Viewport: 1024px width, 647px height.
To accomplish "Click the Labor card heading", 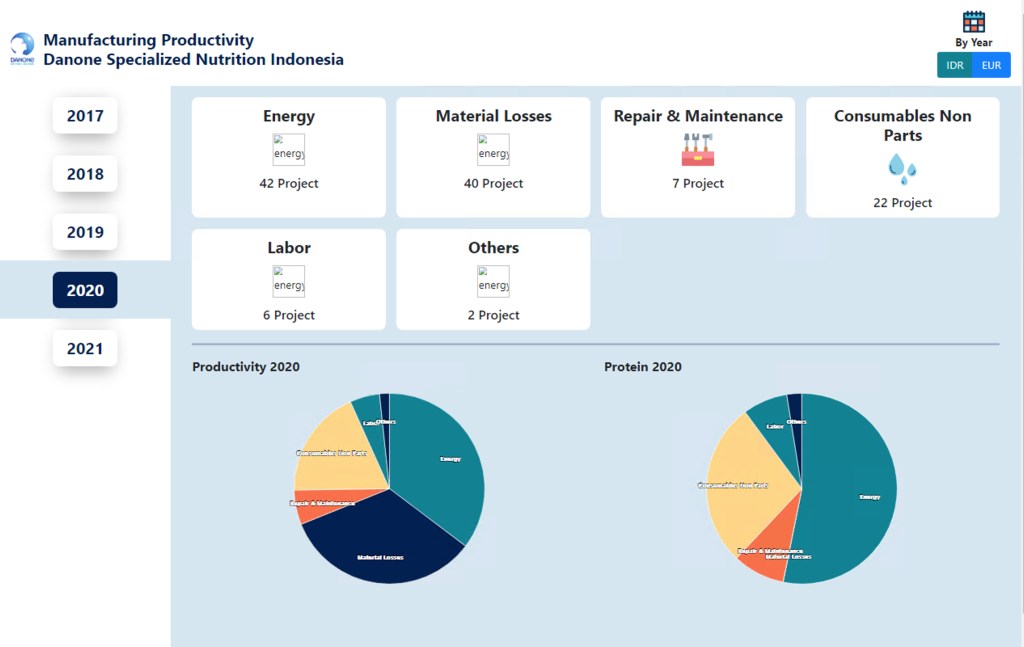I will click(x=289, y=247).
